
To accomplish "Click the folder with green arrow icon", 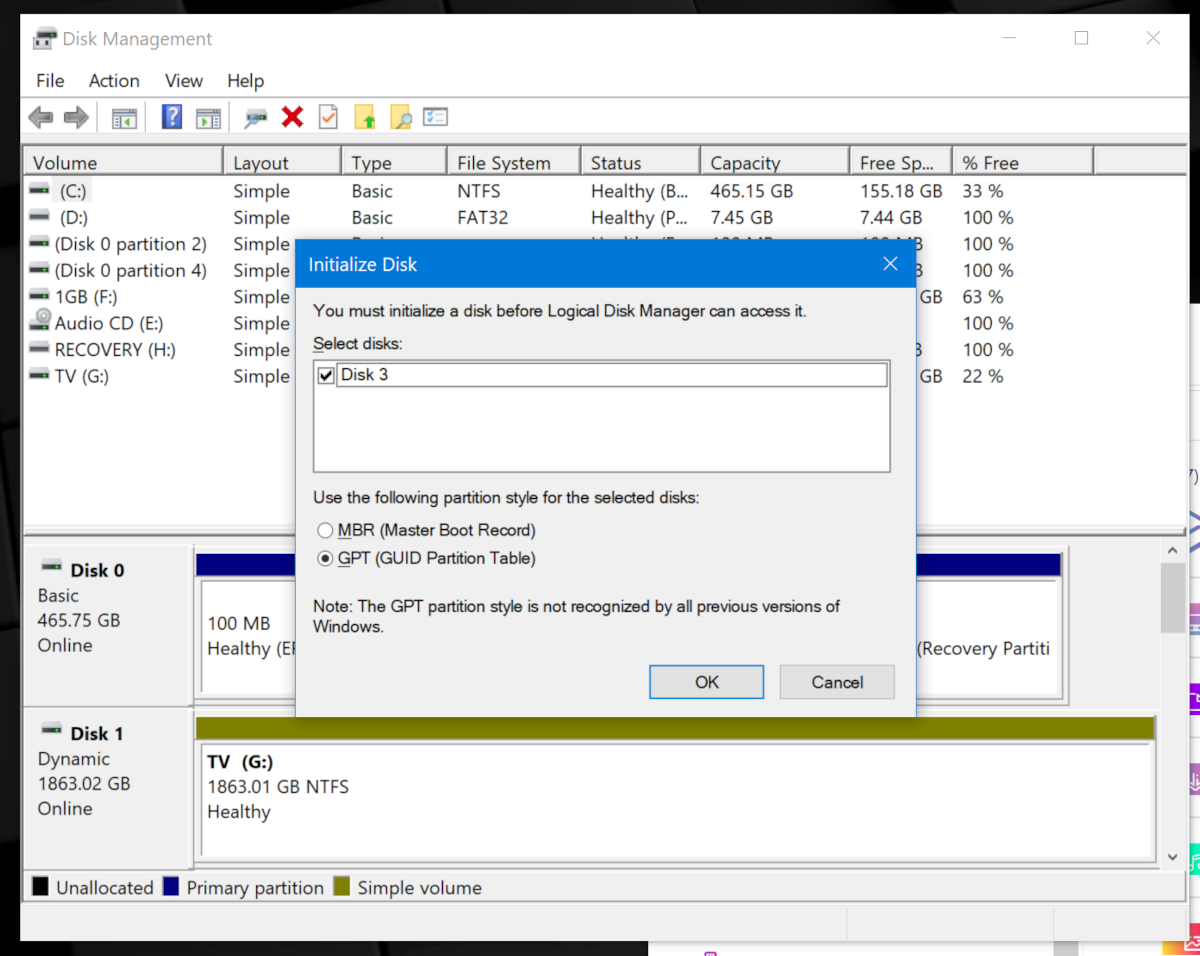I will tap(364, 118).
